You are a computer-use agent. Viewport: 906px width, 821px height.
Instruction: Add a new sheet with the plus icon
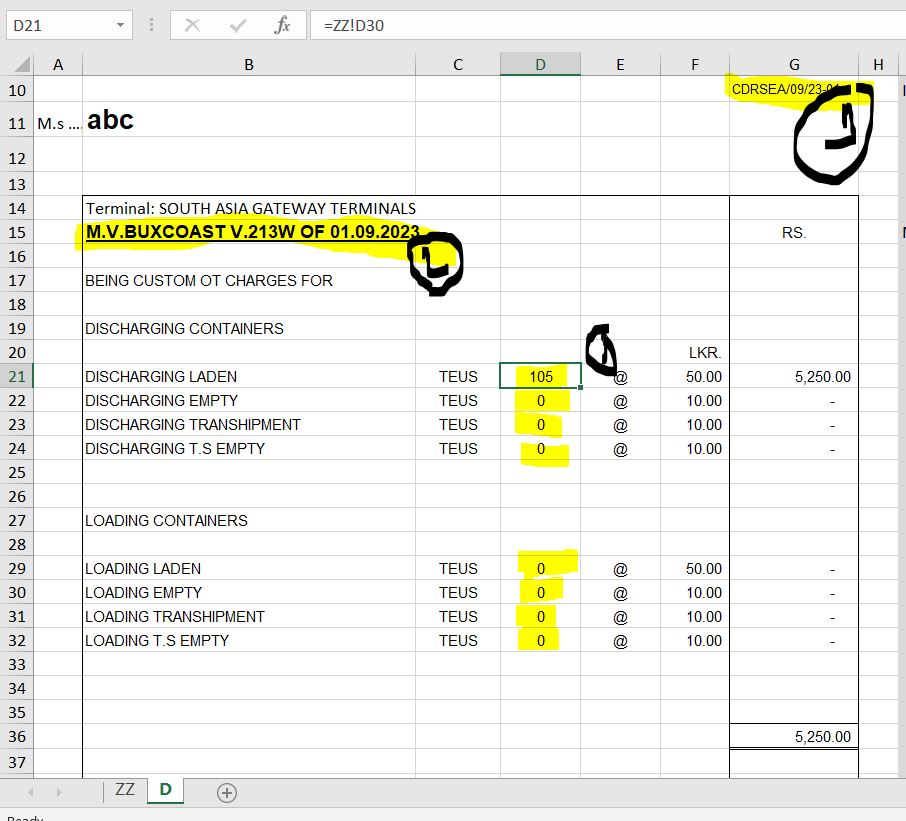pos(226,793)
